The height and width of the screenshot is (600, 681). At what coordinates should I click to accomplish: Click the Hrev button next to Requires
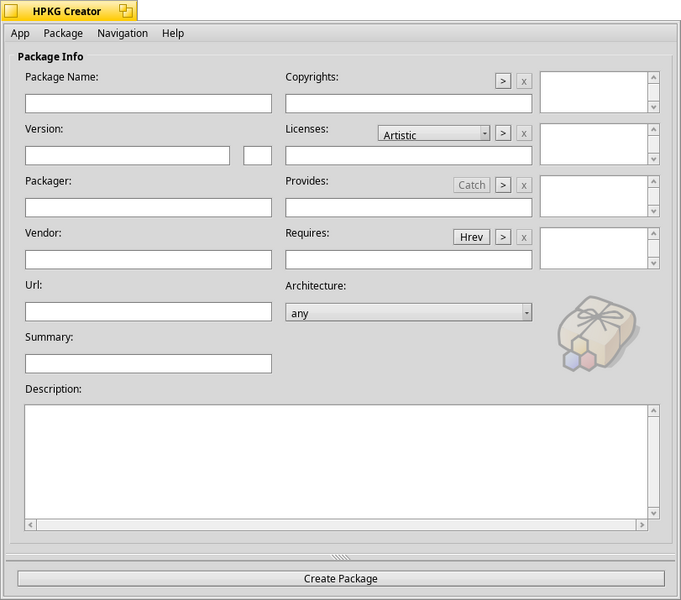coord(472,237)
